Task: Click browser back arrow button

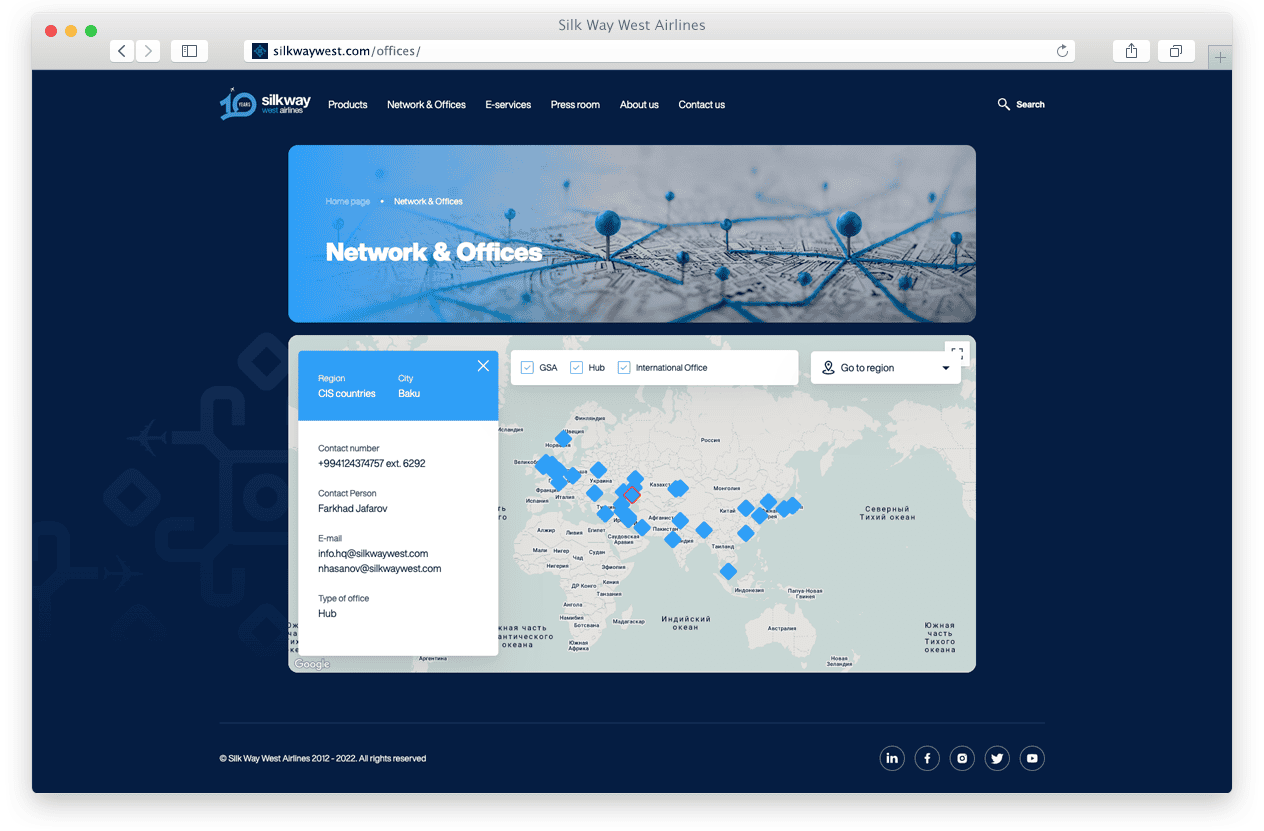Action: 122,51
